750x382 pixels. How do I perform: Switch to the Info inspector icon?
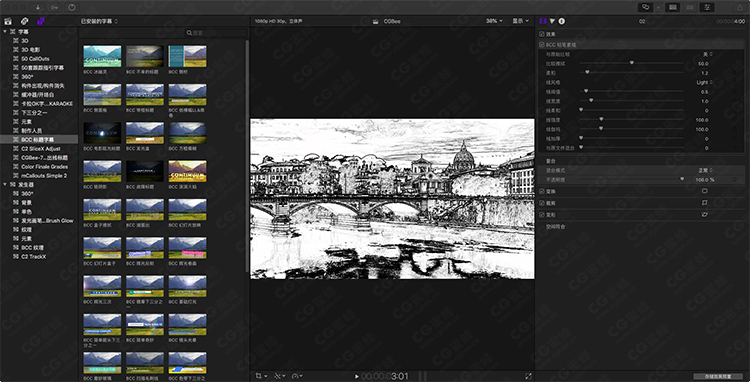pos(562,21)
